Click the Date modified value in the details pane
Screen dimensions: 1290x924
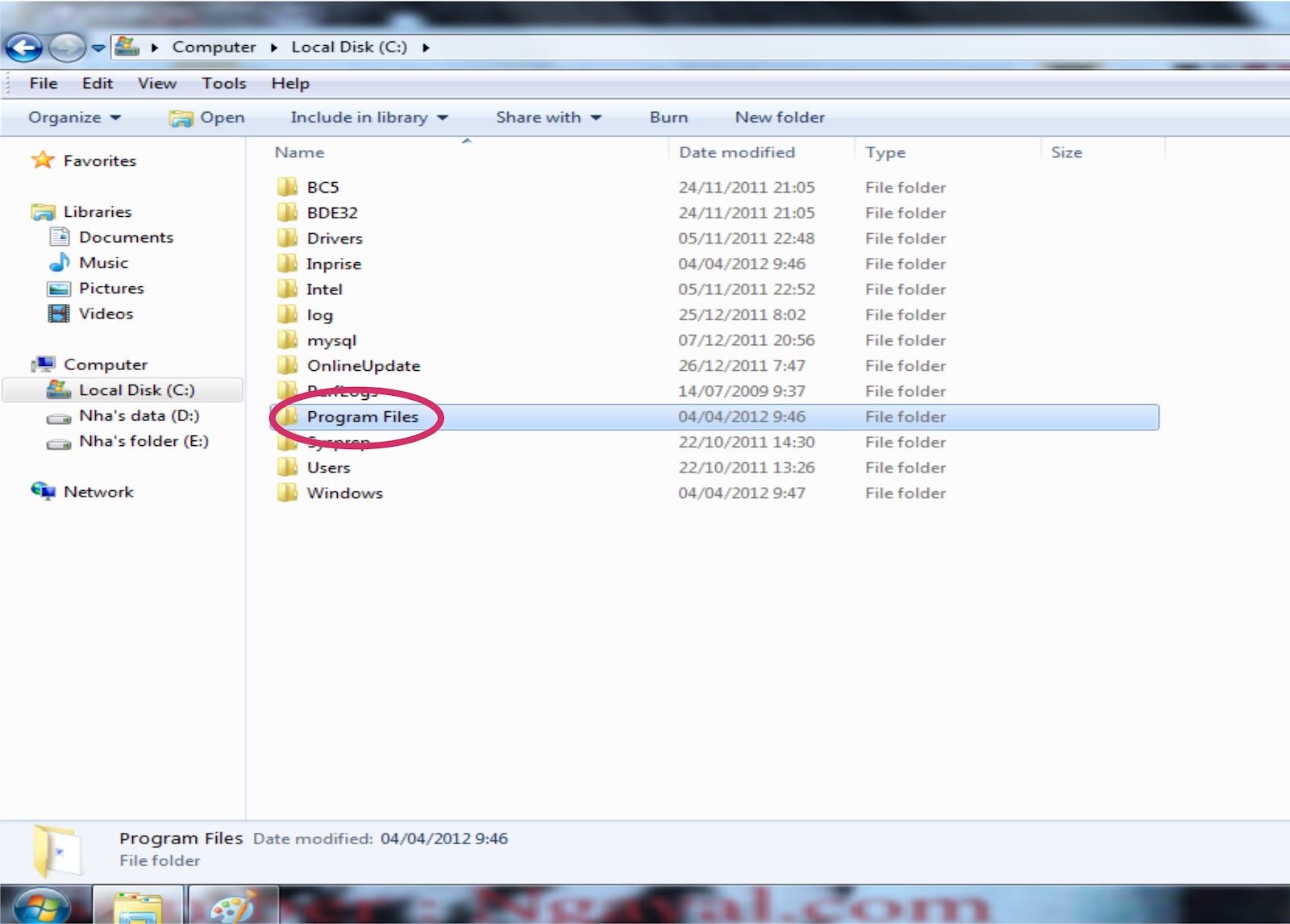[x=444, y=839]
